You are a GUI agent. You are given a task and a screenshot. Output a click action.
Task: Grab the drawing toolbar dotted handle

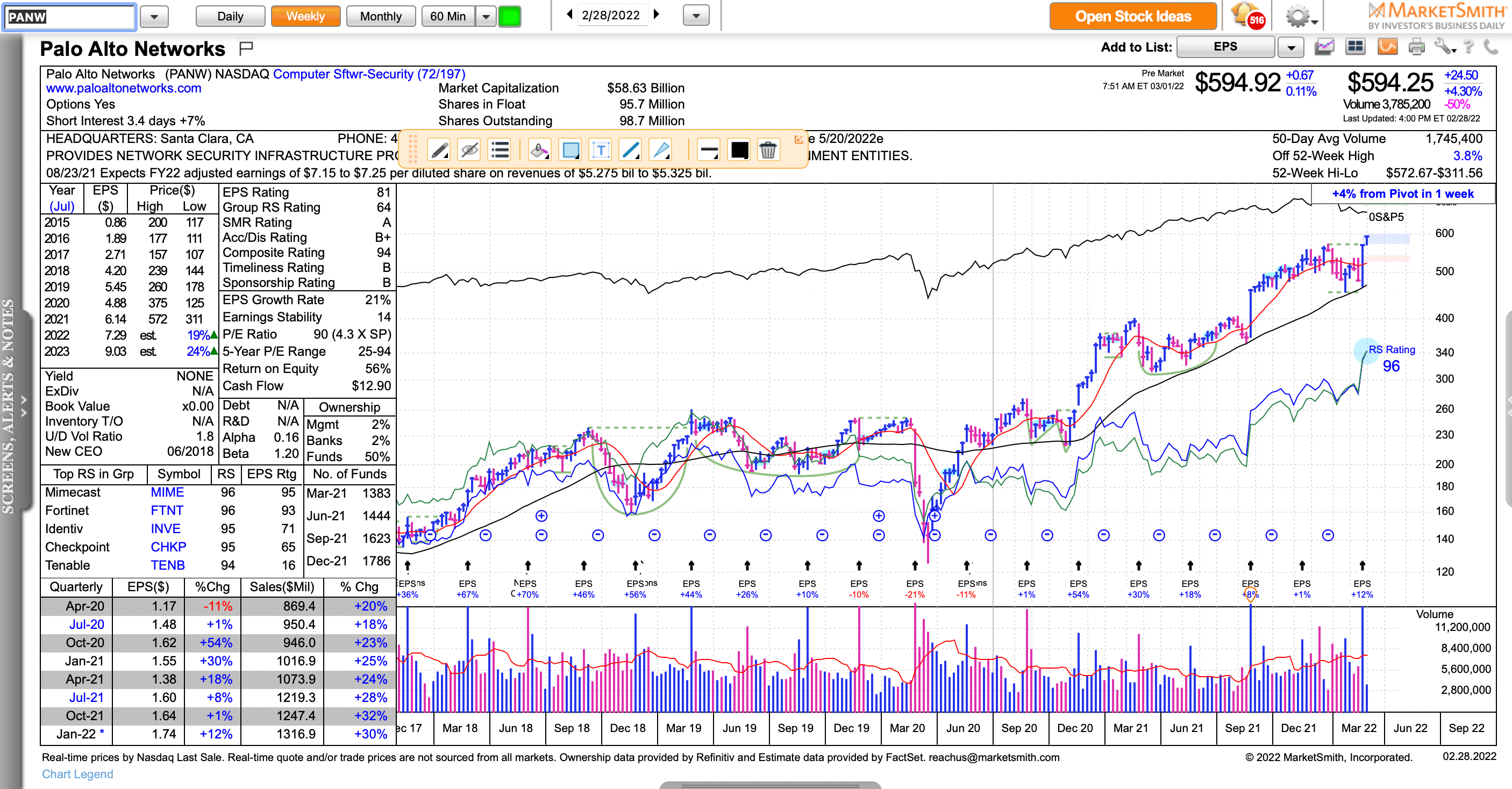pos(412,149)
